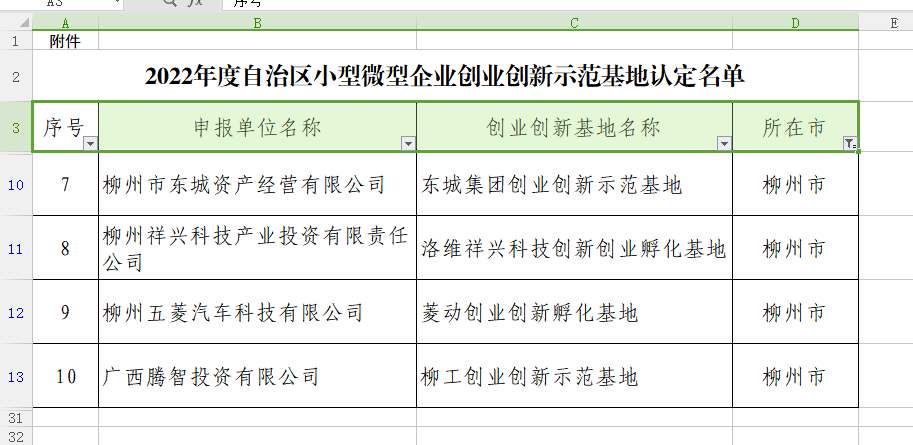The image size is (913, 445).
Task: Select column C header
Action: (x=574, y=23)
